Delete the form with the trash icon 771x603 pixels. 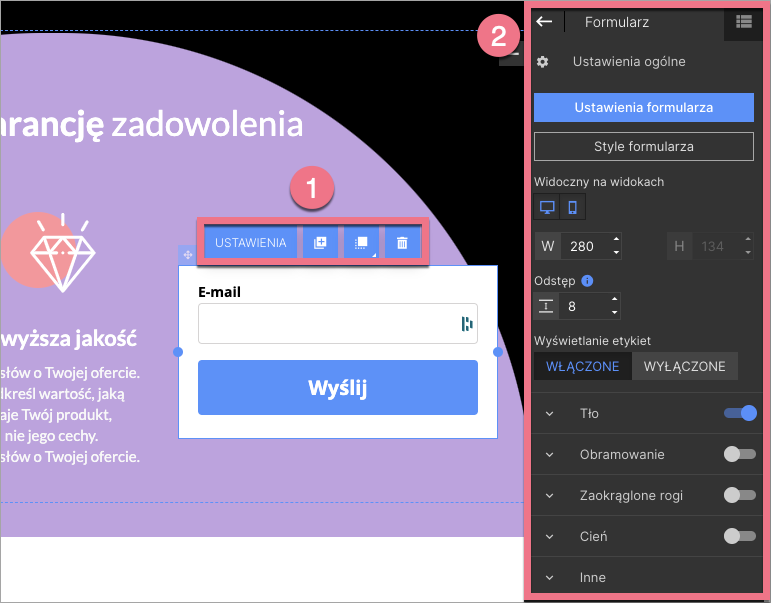click(402, 243)
